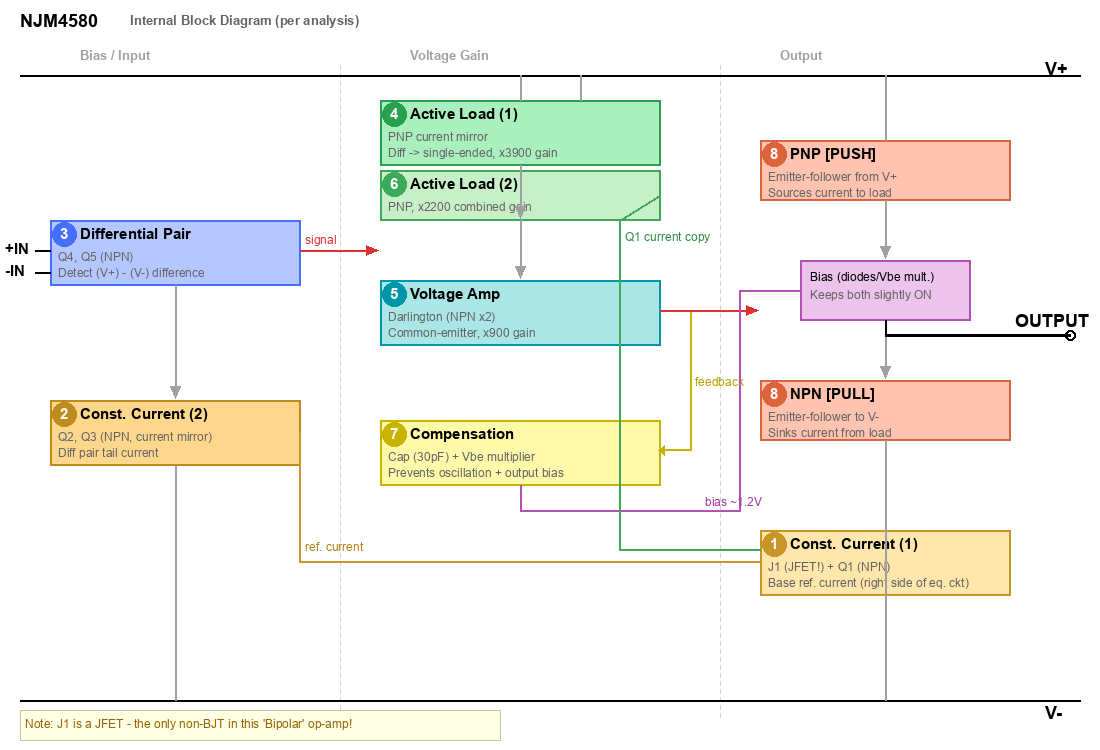Click 'Q4, Q5 (NPN)' text
This screenshot has width=1100, height=750.
pos(95,257)
